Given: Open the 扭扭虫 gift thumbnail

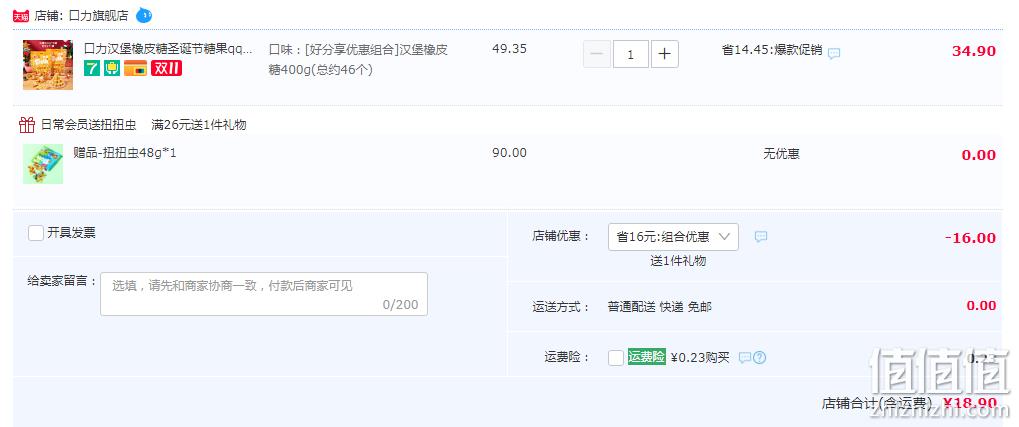Looking at the screenshot, I should coord(43,164).
